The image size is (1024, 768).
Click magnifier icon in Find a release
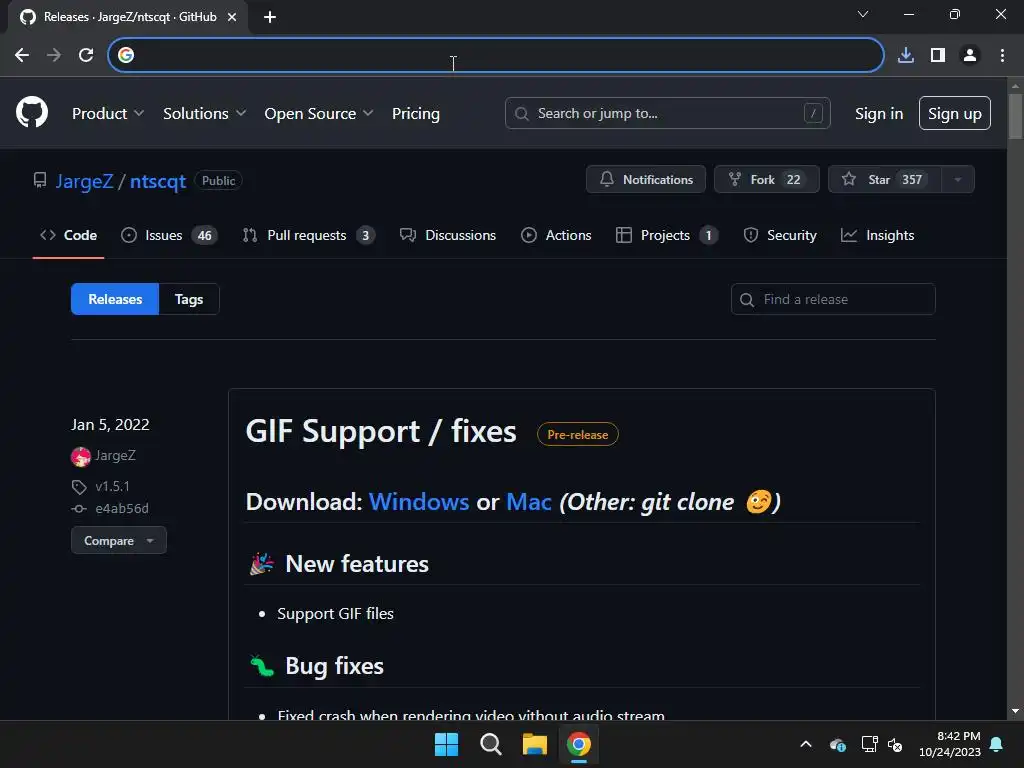pos(746,299)
